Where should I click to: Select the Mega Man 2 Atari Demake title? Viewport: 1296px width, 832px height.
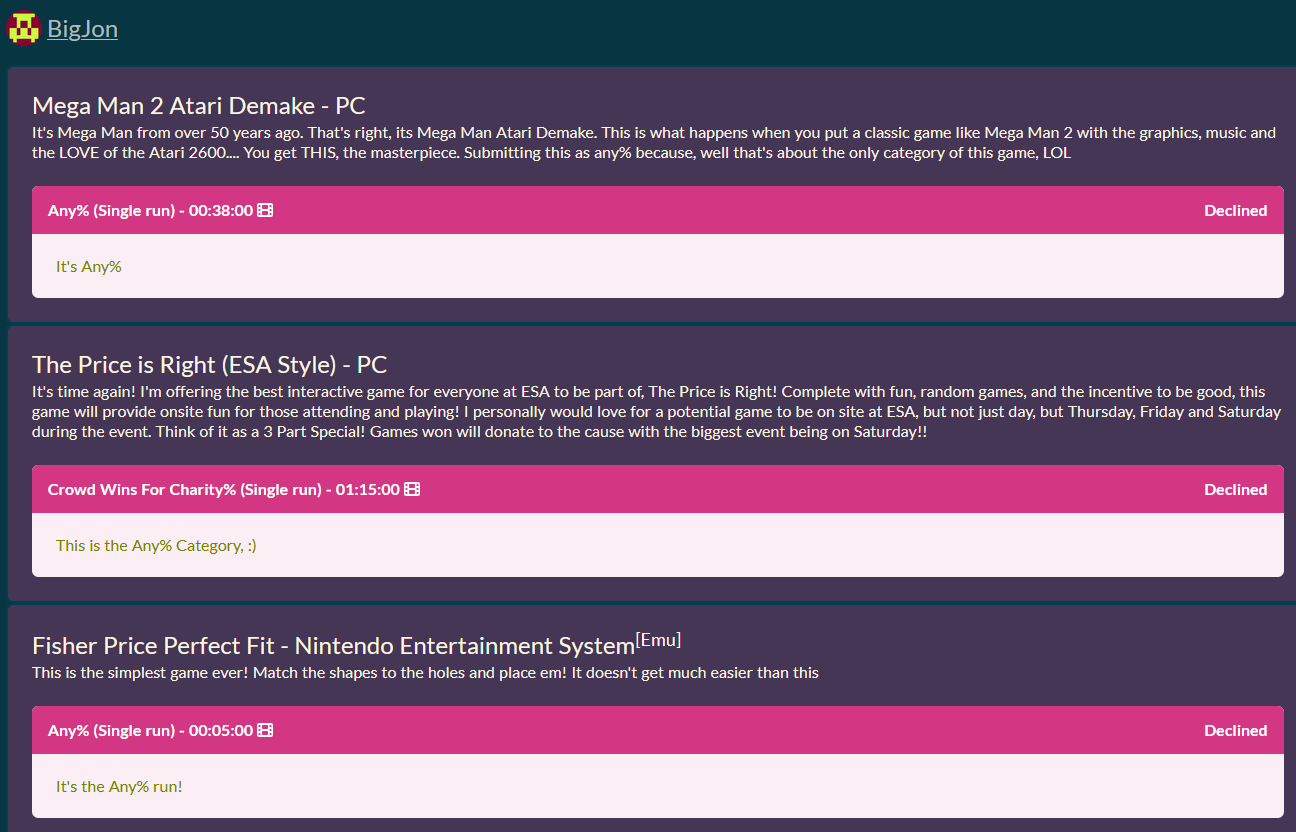click(199, 106)
